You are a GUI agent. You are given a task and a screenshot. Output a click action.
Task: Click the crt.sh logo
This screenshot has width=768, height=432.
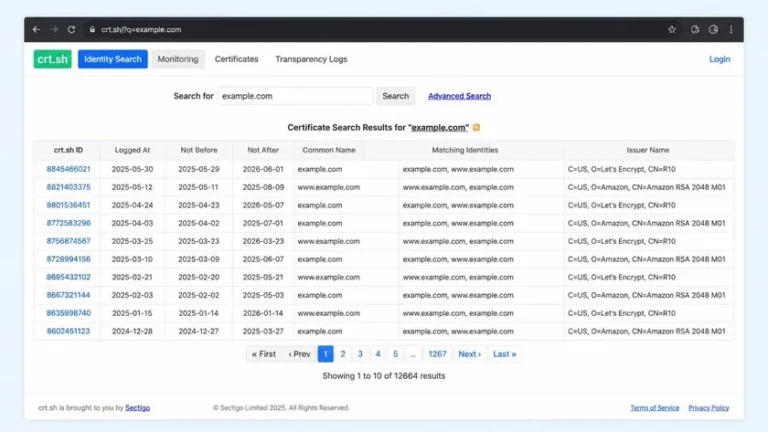click(x=52, y=59)
